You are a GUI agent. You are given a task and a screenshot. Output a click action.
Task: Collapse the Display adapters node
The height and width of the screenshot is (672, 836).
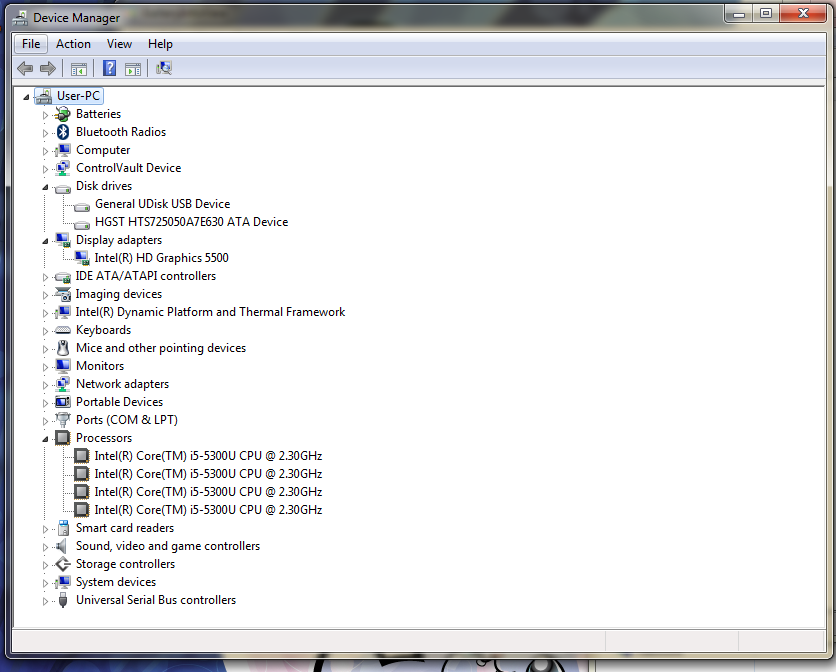(x=45, y=241)
